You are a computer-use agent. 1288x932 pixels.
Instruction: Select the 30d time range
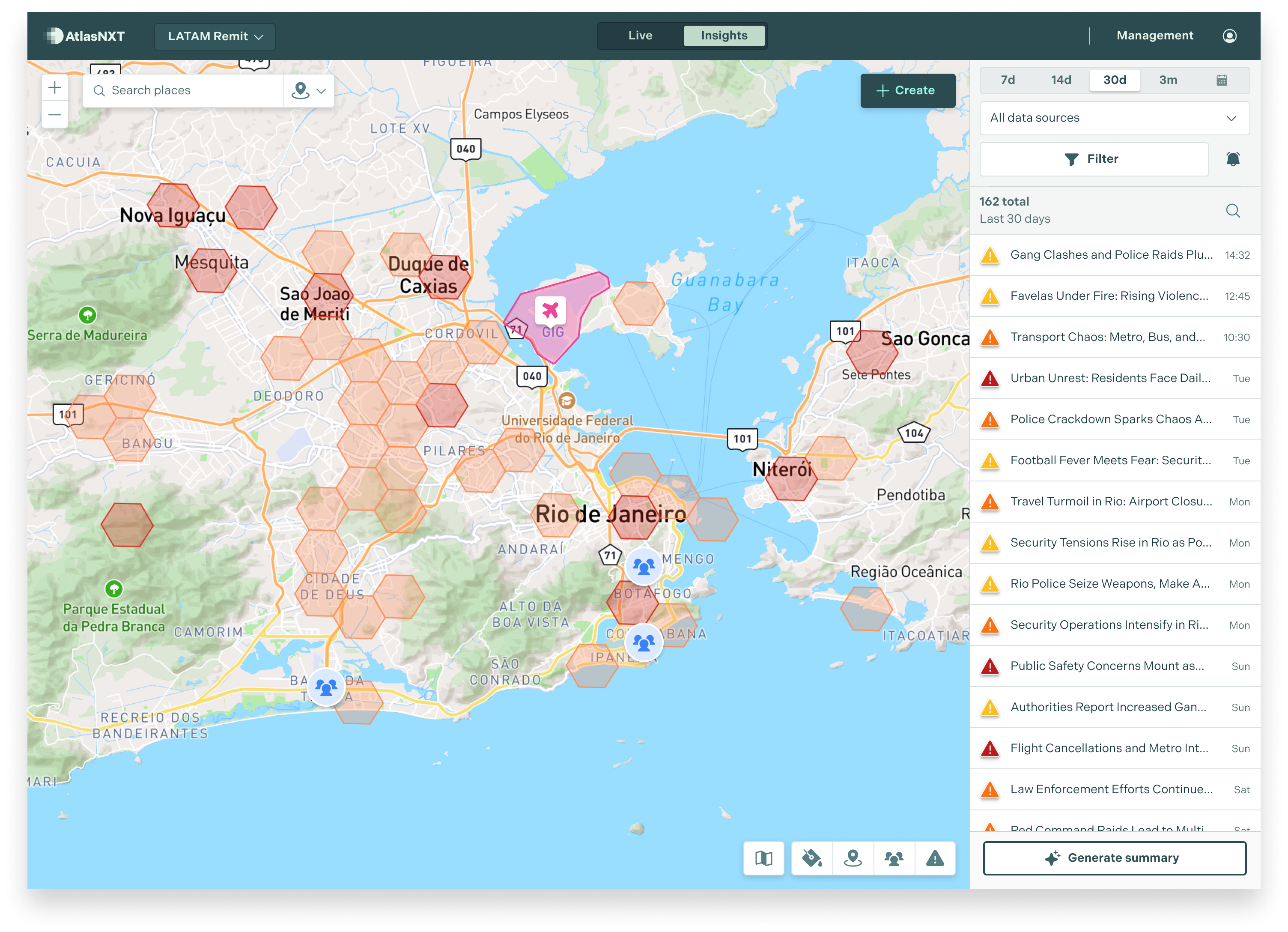(1114, 80)
